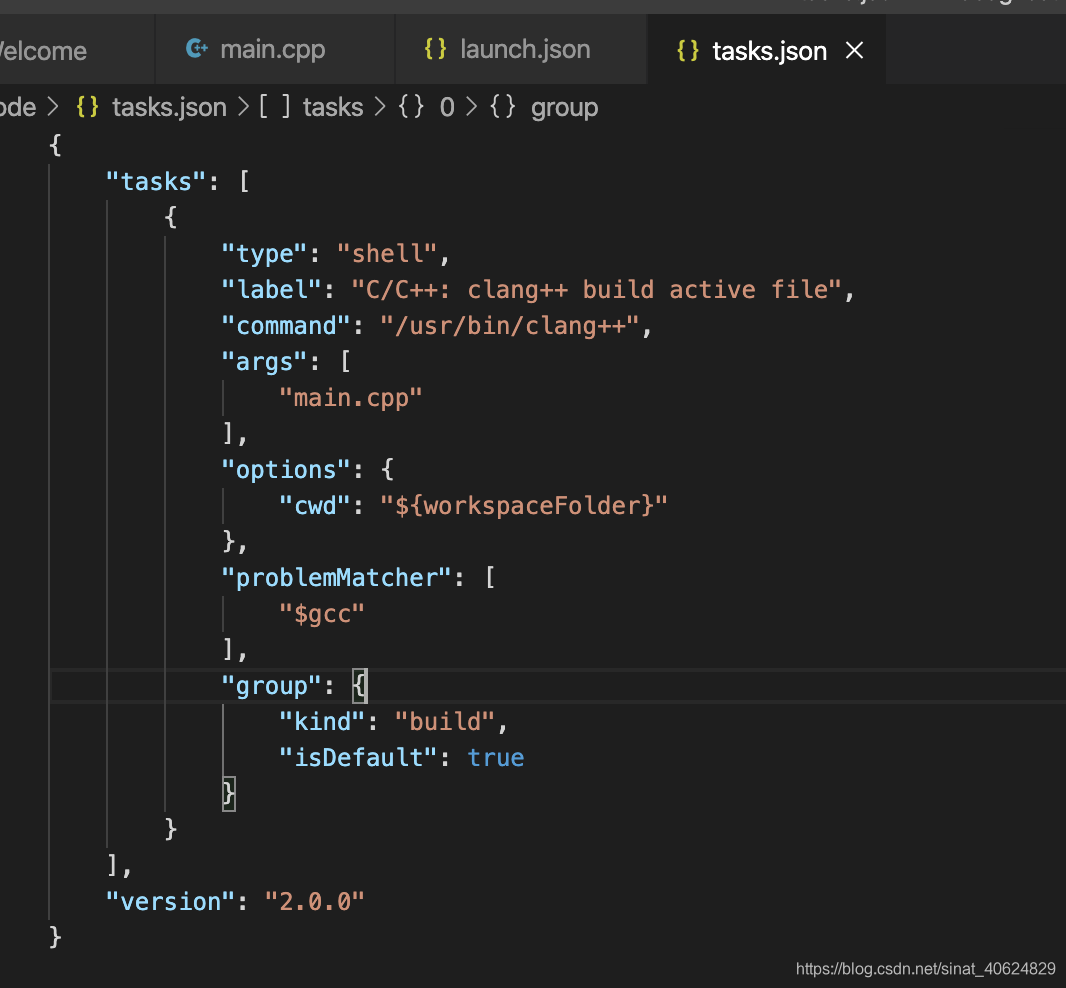Click the "shell" string value
1066x988 pixels.
click(x=388, y=254)
